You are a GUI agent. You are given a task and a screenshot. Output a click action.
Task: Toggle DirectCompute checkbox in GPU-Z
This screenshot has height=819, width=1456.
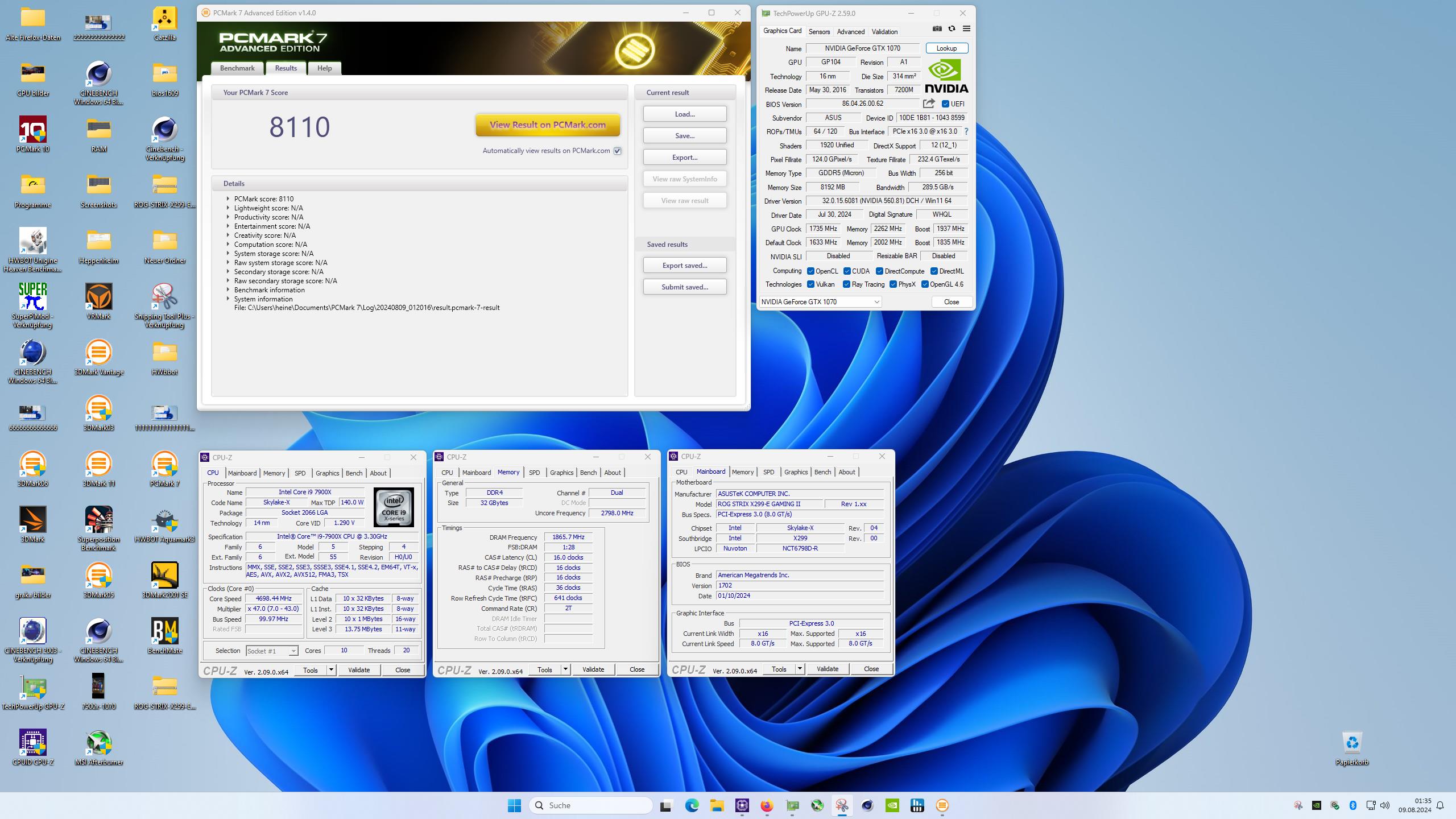[879, 271]
